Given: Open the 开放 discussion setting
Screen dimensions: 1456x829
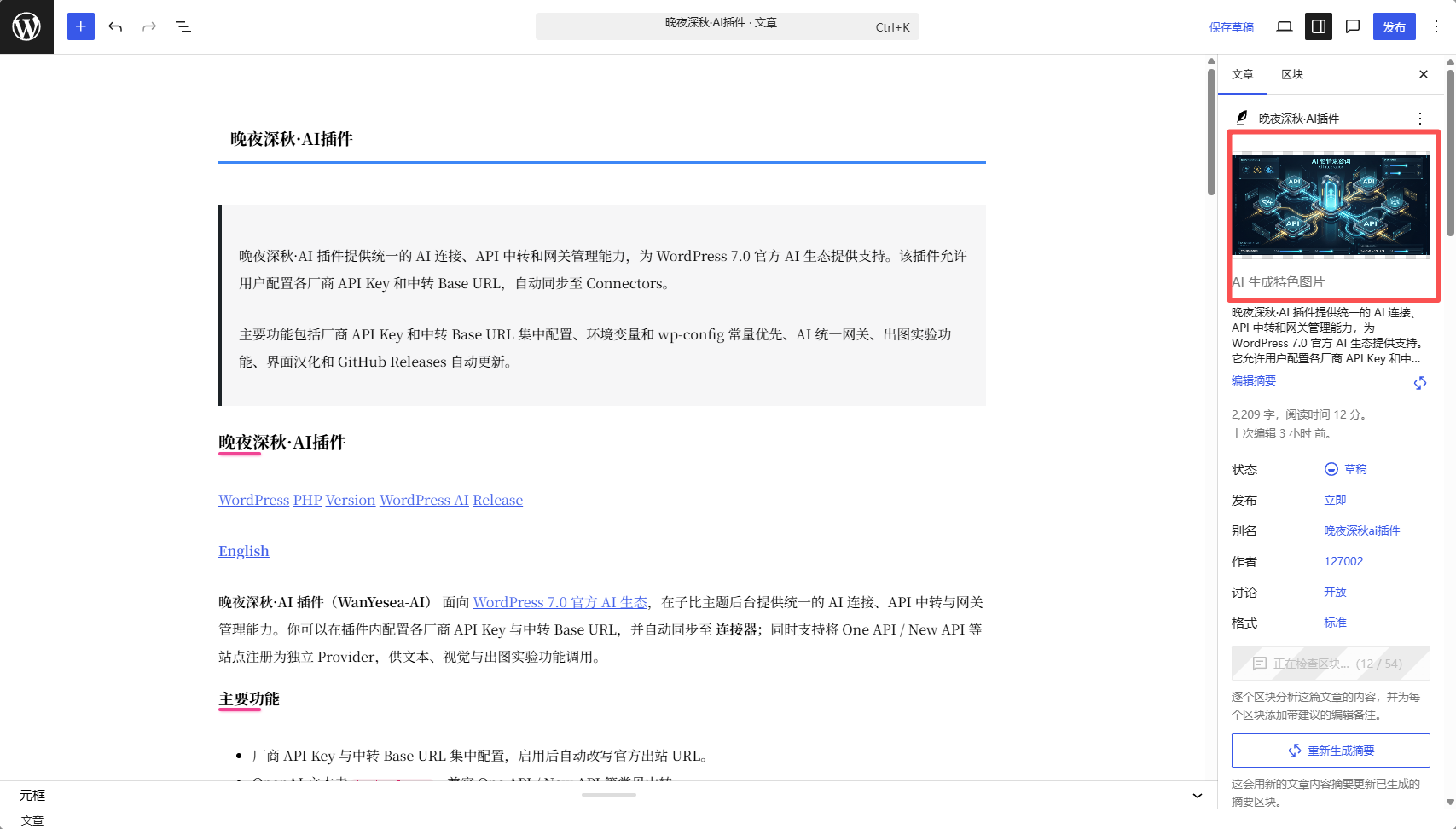Looking at the screenshot, I should (1335, 592).
